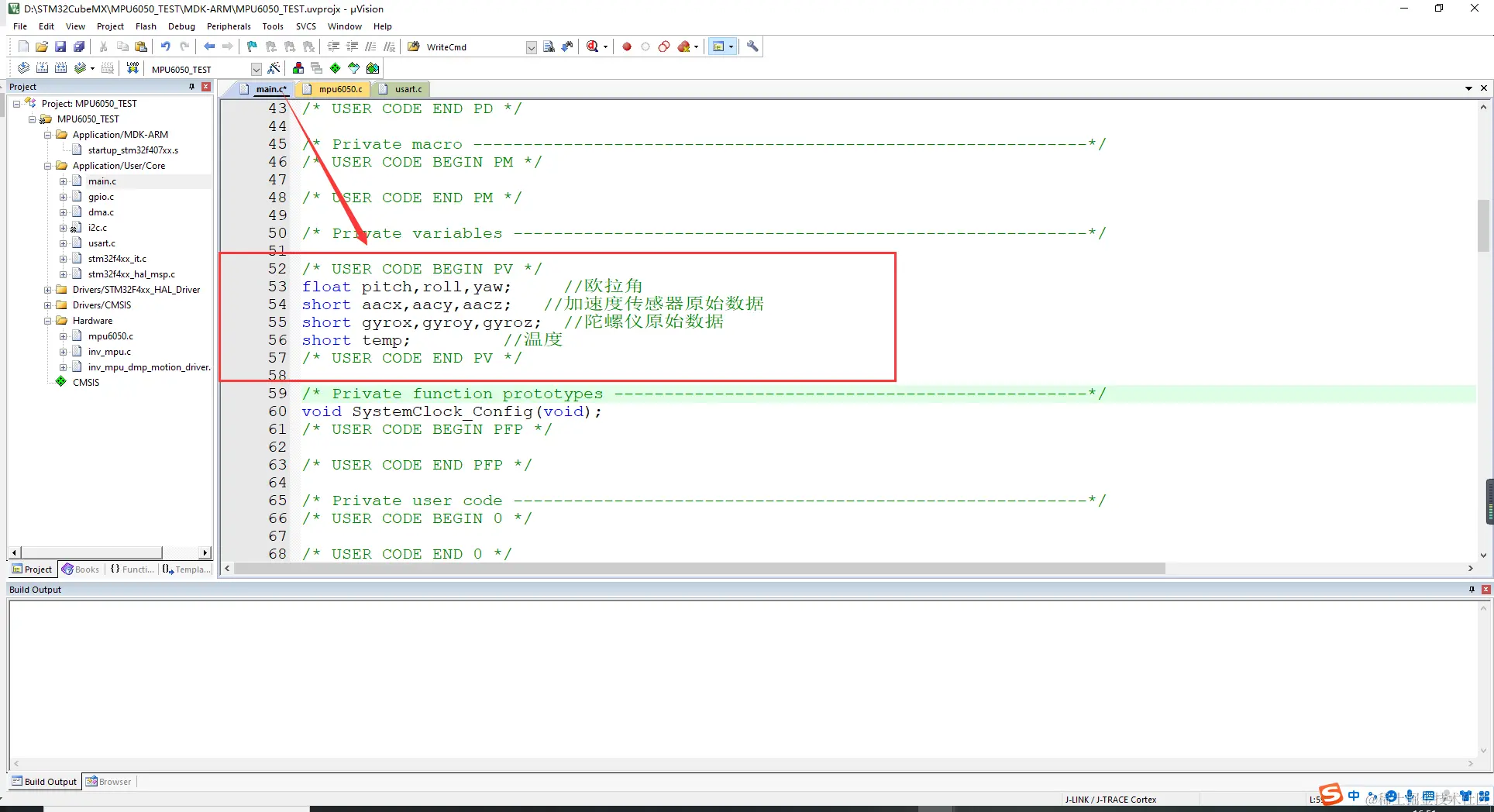This screenshot has height=812, width=1494.
Task: Collapse the Application/User/Core folder
Action: [x=47, y=166]
